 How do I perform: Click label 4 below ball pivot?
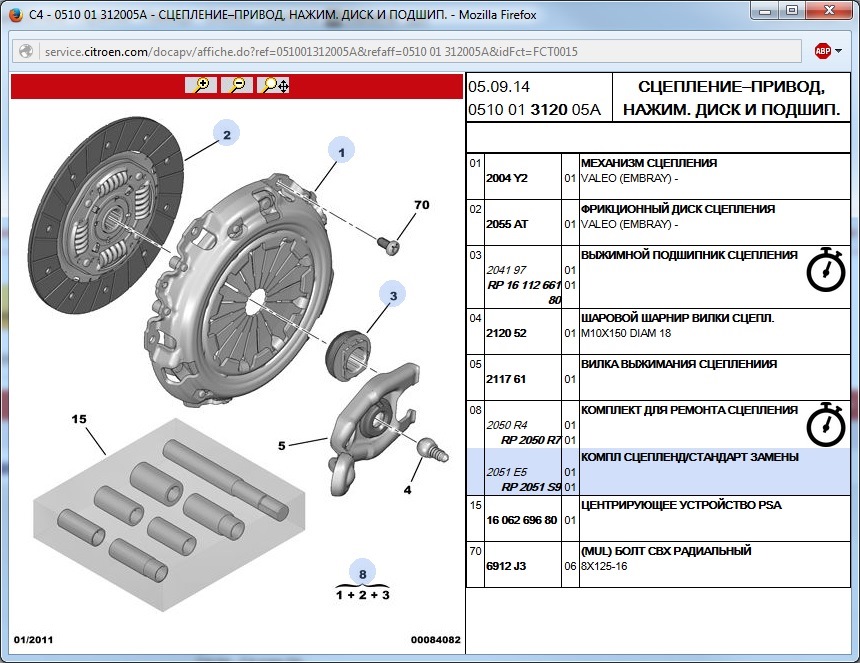coord(407,490)
